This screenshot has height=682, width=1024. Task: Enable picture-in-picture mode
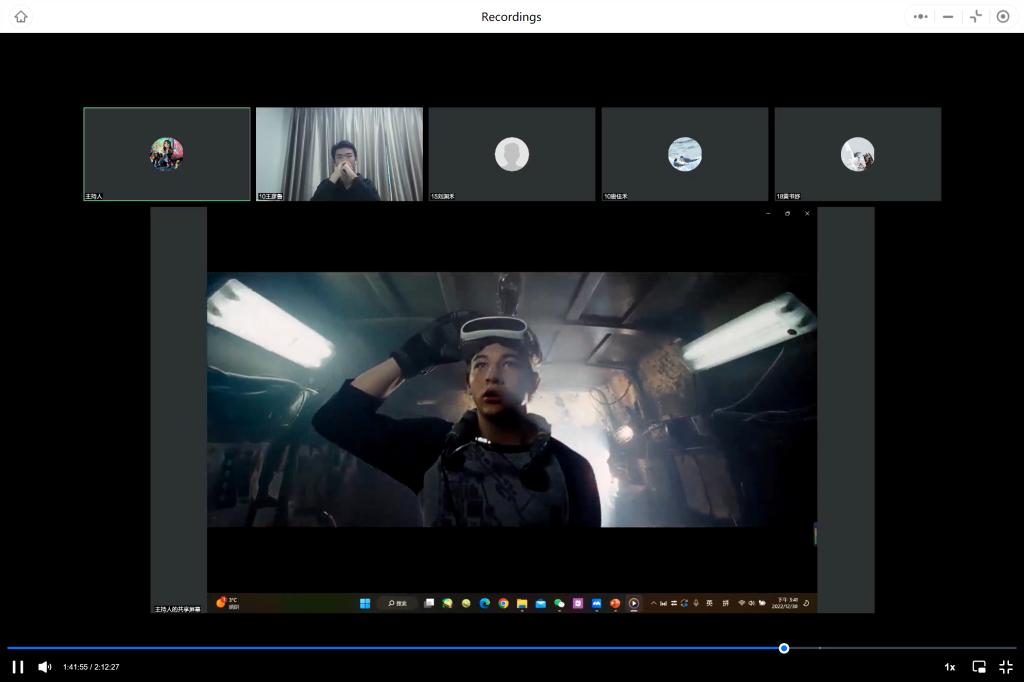point(979,667)
